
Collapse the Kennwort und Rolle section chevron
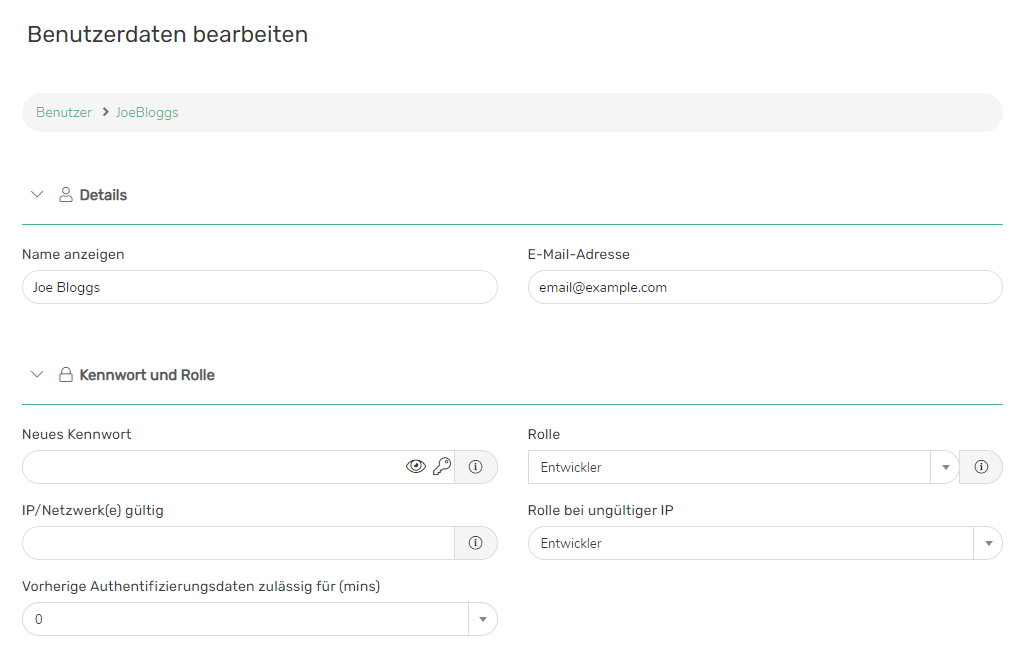pyautogui.click(x=38, y=375)
